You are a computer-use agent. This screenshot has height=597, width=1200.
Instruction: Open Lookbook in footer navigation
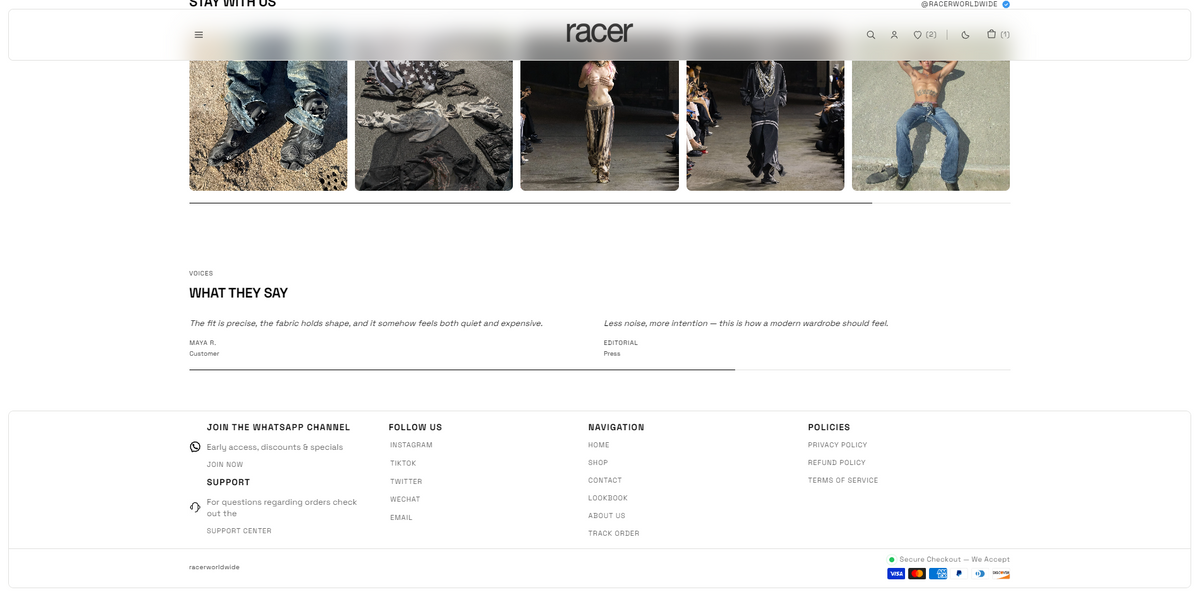(608, 498)
